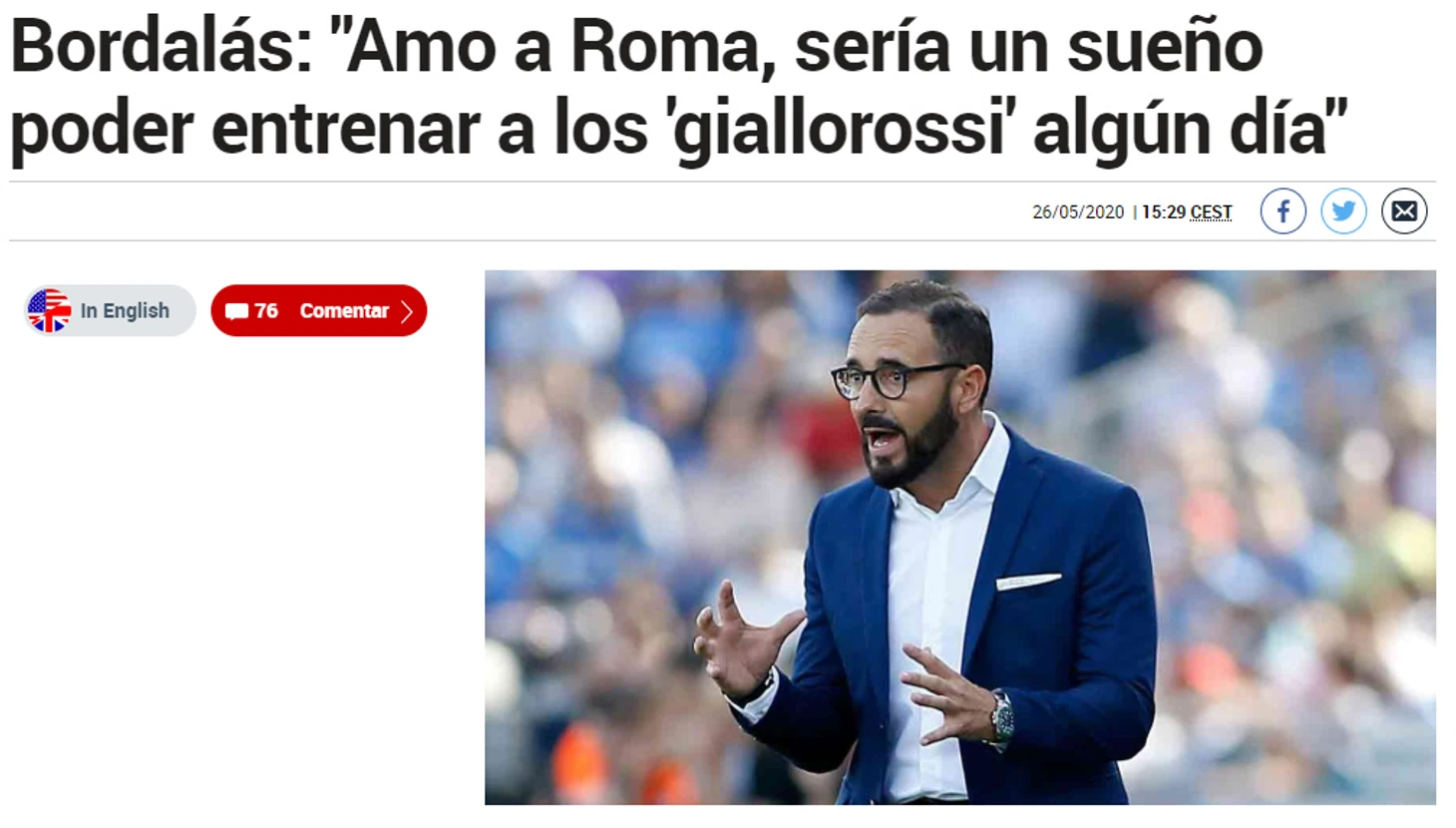Send the article with the envelope icon

tap(1404, 211)
